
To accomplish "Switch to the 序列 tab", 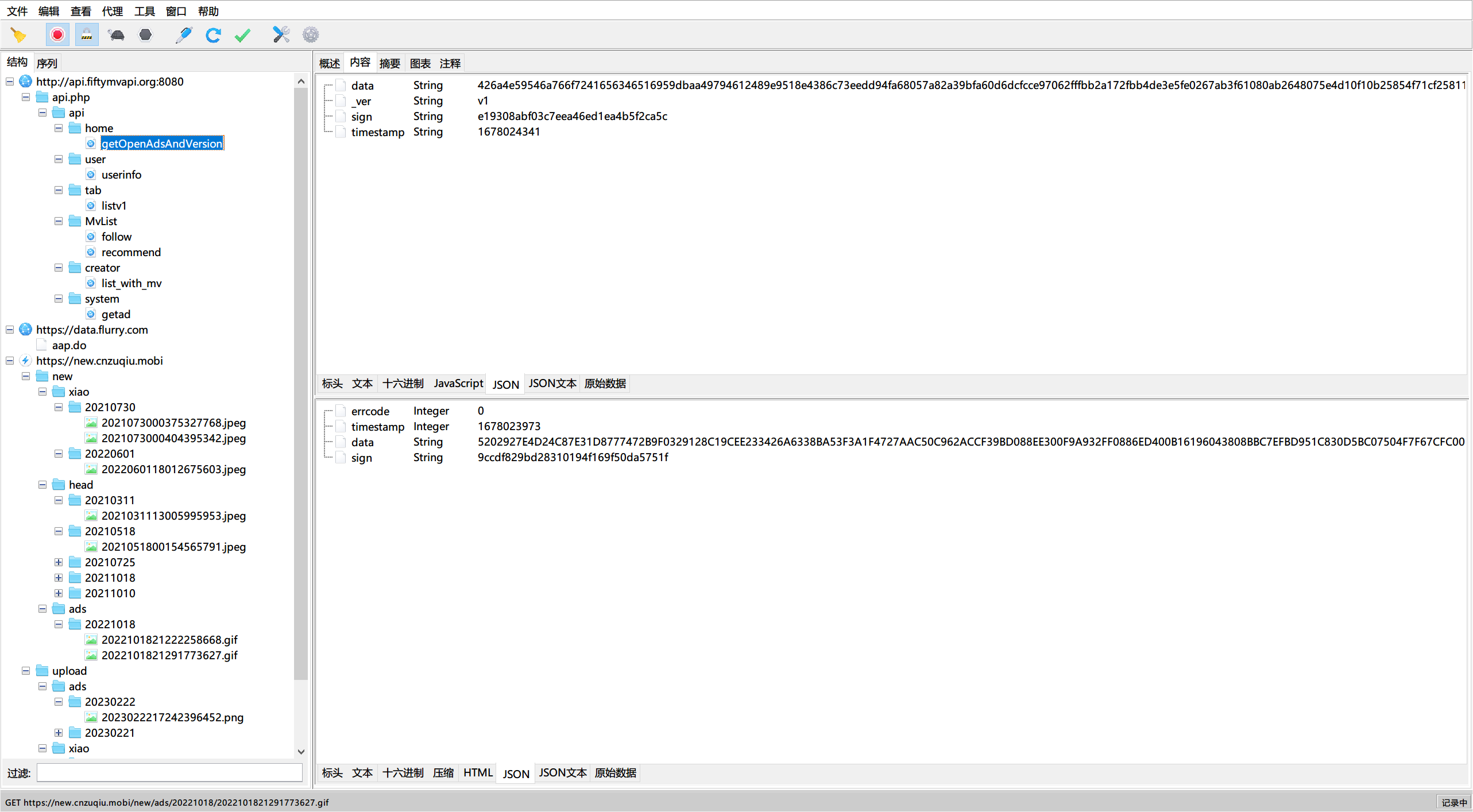I will pyautogui.click(x=47, y=63).
